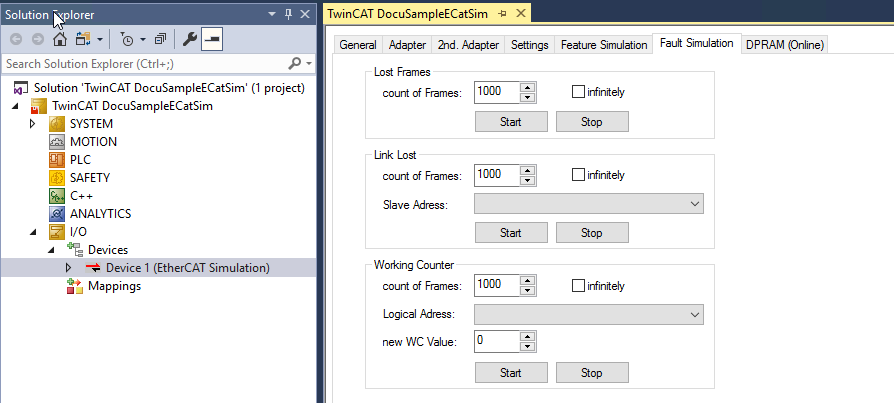This screenshot has height=403, width=894.
Task: Expand Device 1 (EtherCAT Simulation) node
Action: pos(68,268)
